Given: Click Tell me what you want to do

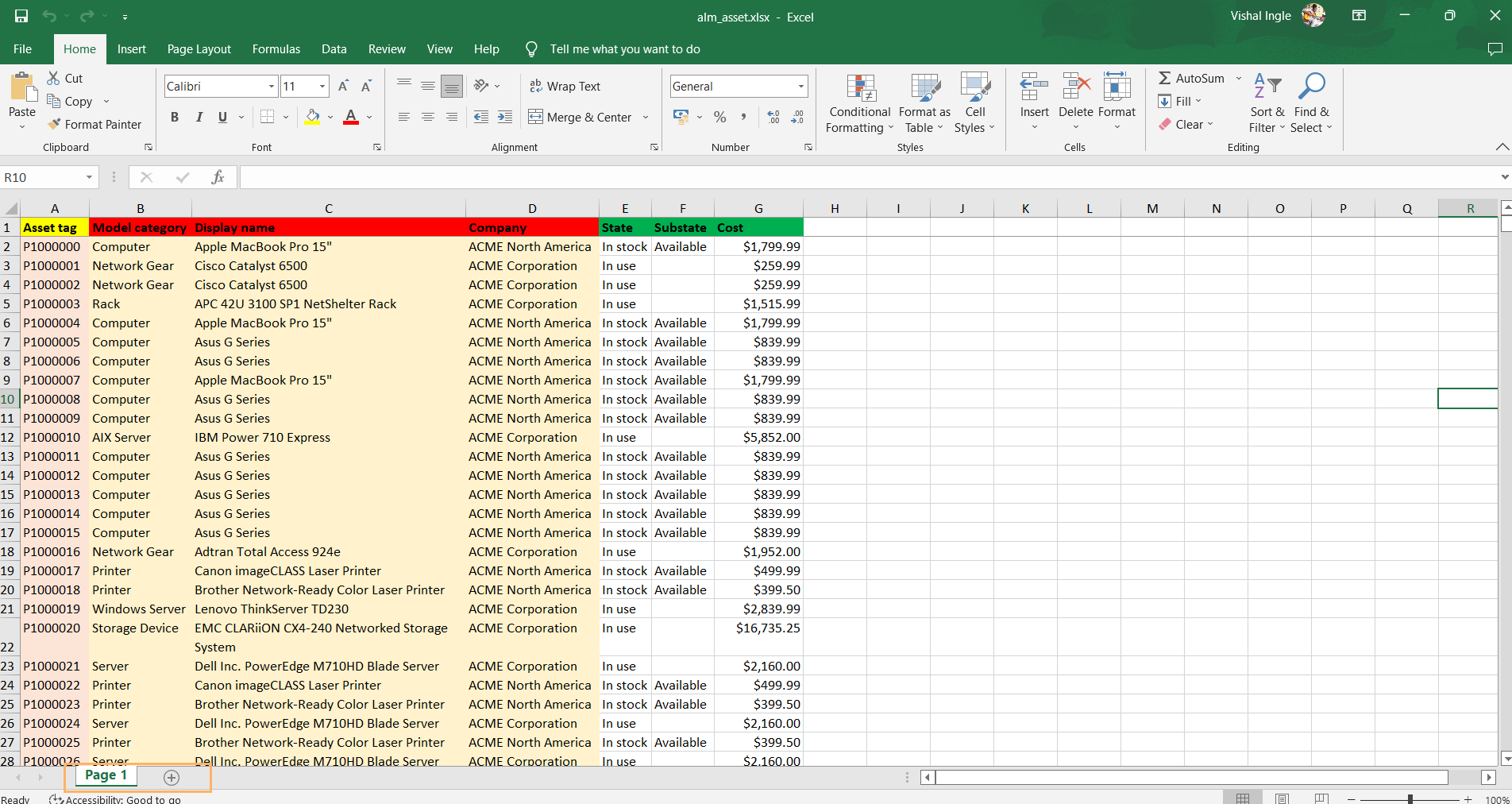Looking at the screenshot, I should (x=625, y=49).
